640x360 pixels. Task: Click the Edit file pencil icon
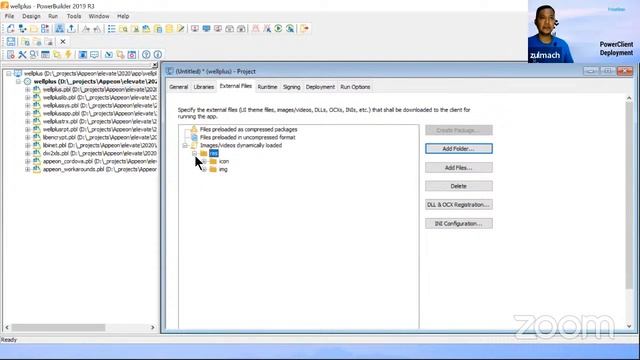point(181,29)
